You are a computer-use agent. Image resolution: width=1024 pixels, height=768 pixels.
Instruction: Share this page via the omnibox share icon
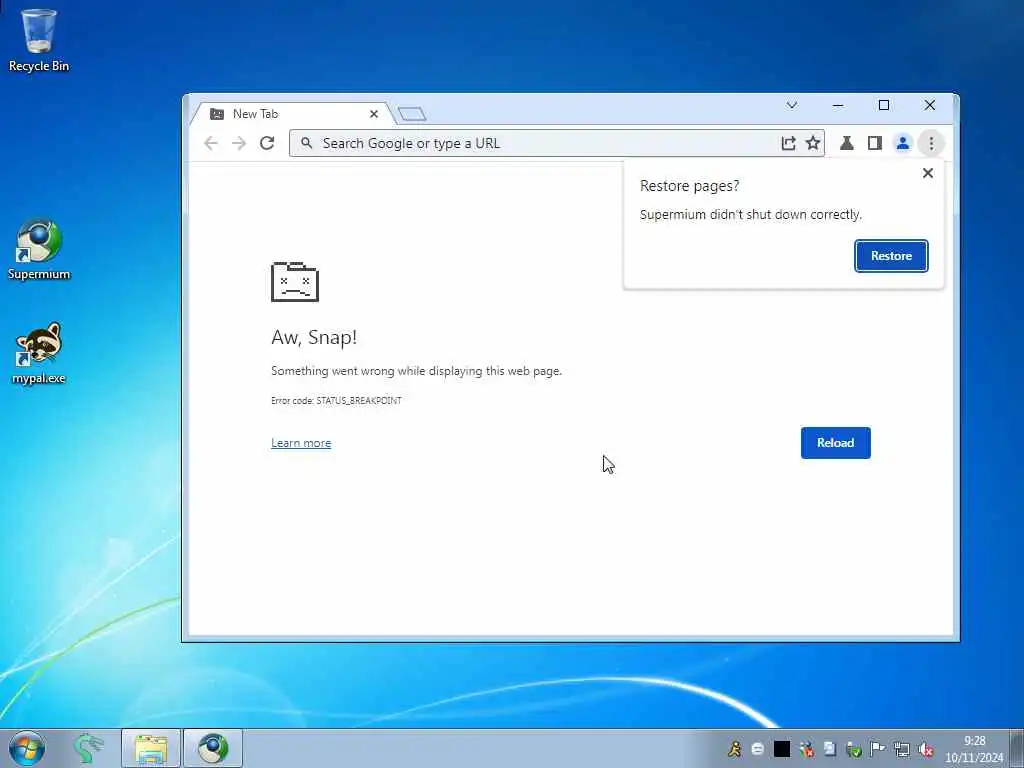click(788, 143)
